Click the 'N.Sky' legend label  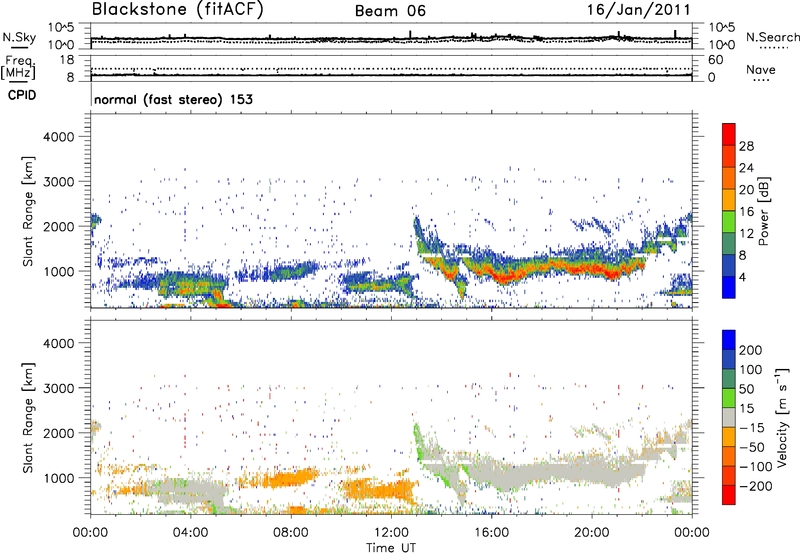[x=19, y=37]
